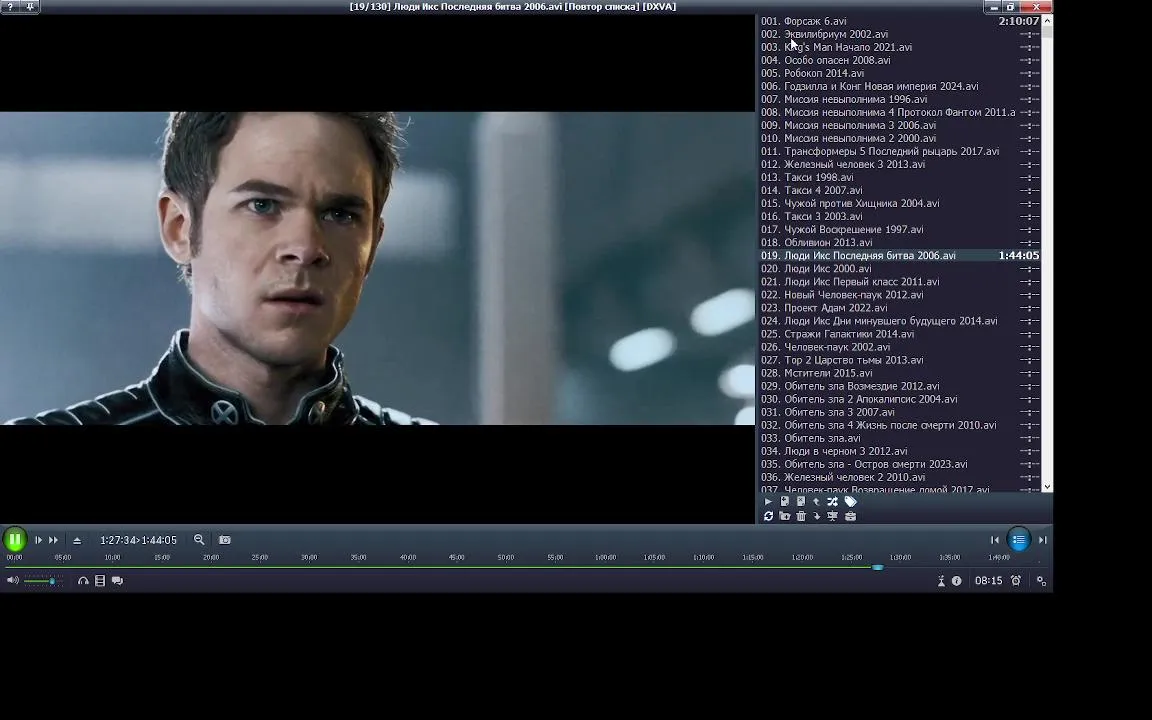Select 020. Люди Икс 2000.avi
The height and width of the screenshot is (720, 1152).
click(899, 269)
